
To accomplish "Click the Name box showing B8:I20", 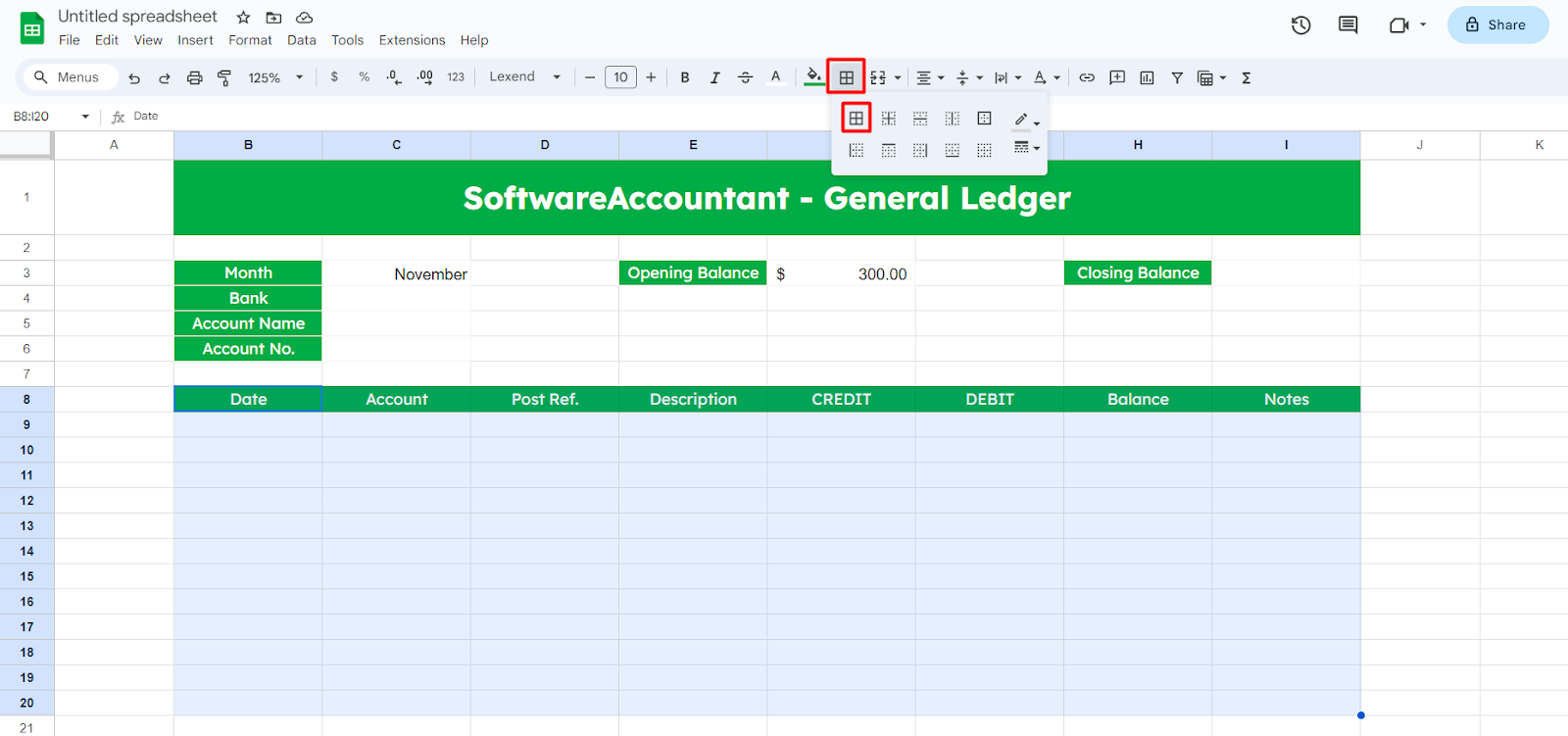I will tap(51, 116).
